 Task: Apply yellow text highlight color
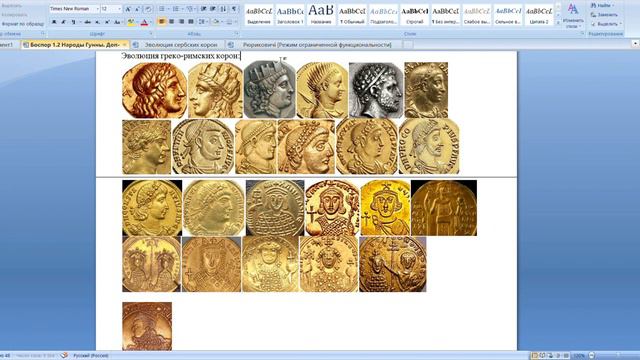[130, 22]
